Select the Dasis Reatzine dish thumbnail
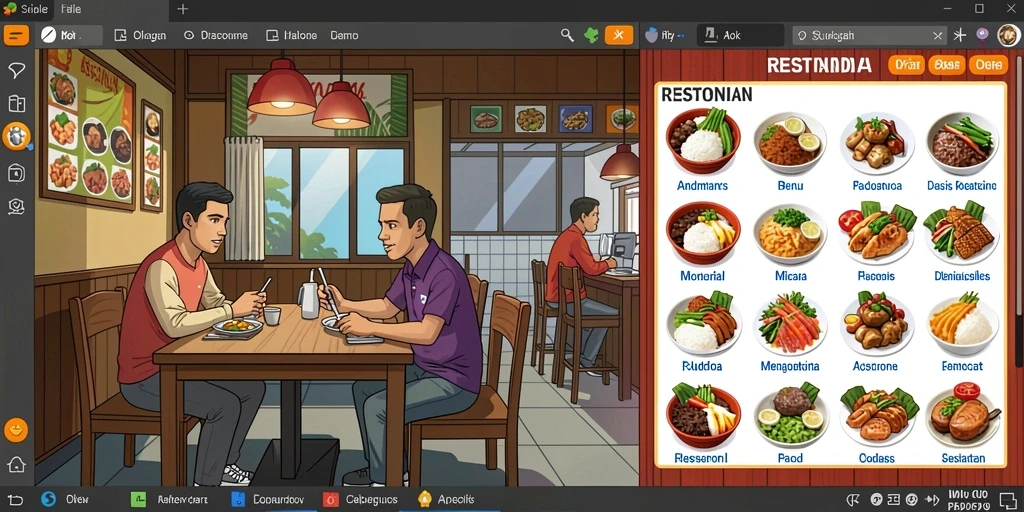Image resolution: width=1024 pixels, height=512 pixels. [x=962, y=141]
